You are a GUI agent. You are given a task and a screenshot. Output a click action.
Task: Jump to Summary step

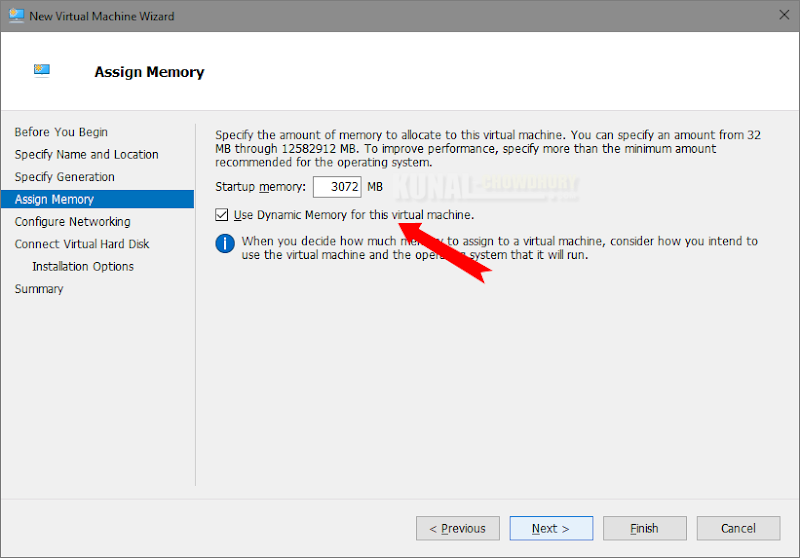[x=39, y=289]
